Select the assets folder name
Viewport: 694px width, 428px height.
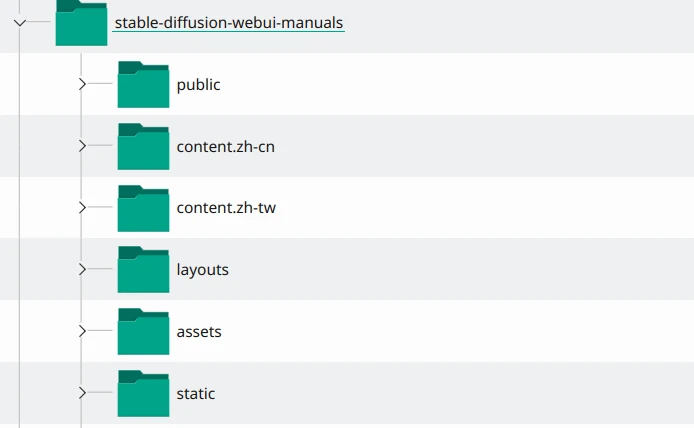[x=198, y=332]
